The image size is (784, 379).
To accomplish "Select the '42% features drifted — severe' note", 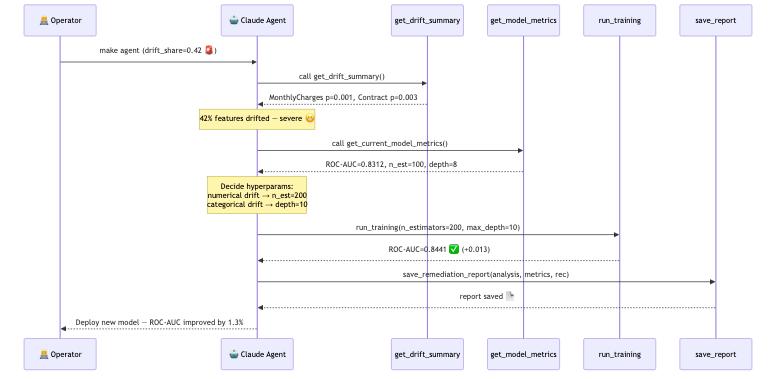I will click(x=257, y=119).
